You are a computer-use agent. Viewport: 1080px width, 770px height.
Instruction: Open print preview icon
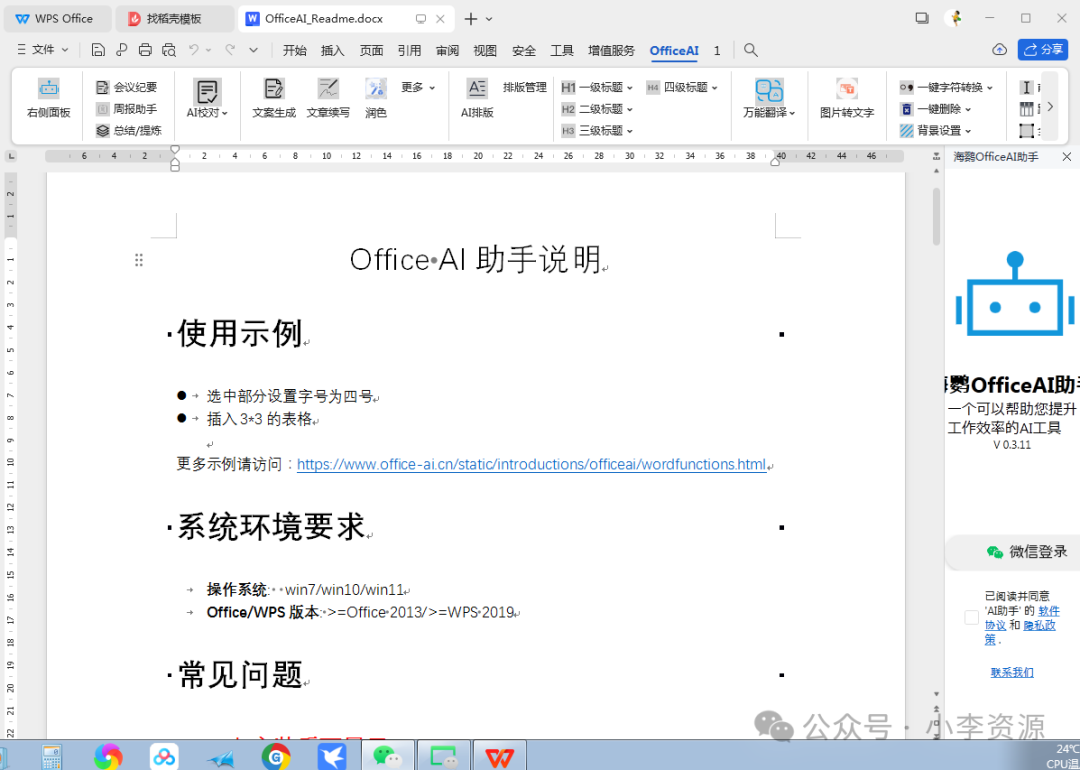[169, 50]
